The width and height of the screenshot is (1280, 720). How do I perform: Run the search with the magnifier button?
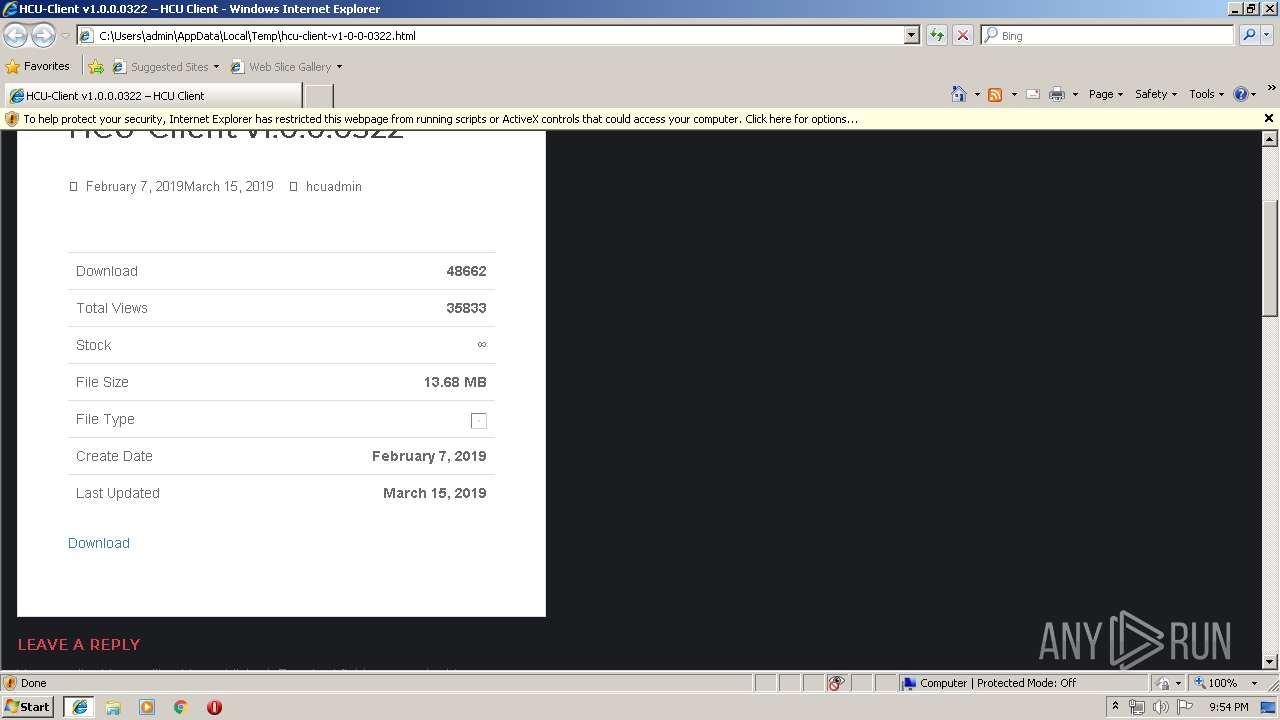(x=1248, y=35)
